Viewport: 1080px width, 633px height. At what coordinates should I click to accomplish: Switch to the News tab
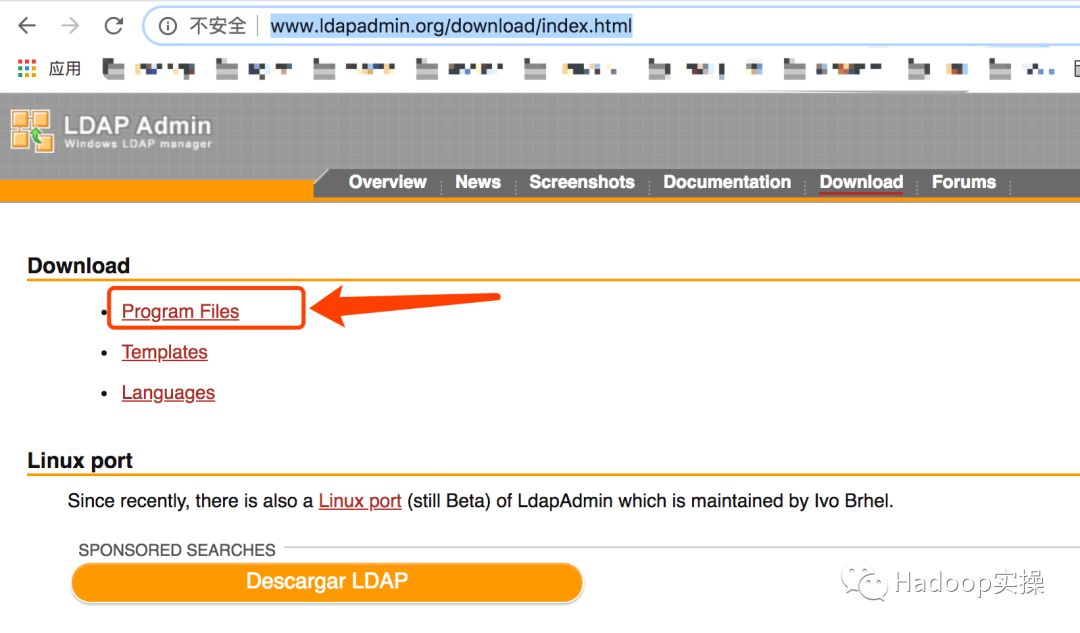(x=477, y=182)
